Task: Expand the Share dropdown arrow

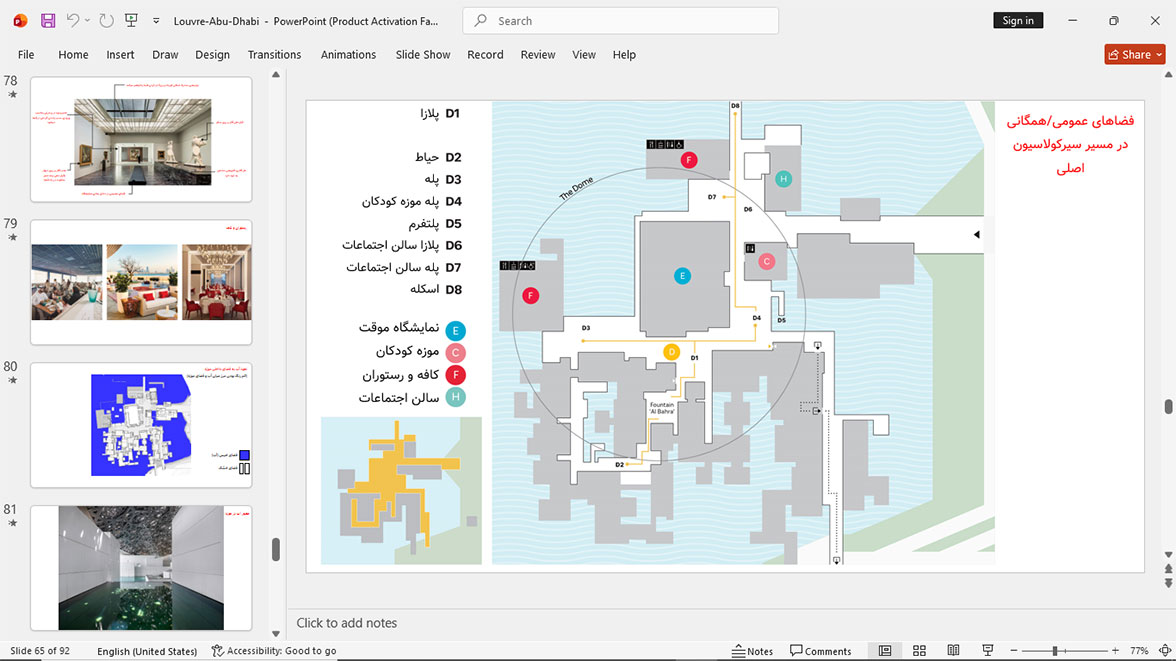Action: [x=1160, y=54]
